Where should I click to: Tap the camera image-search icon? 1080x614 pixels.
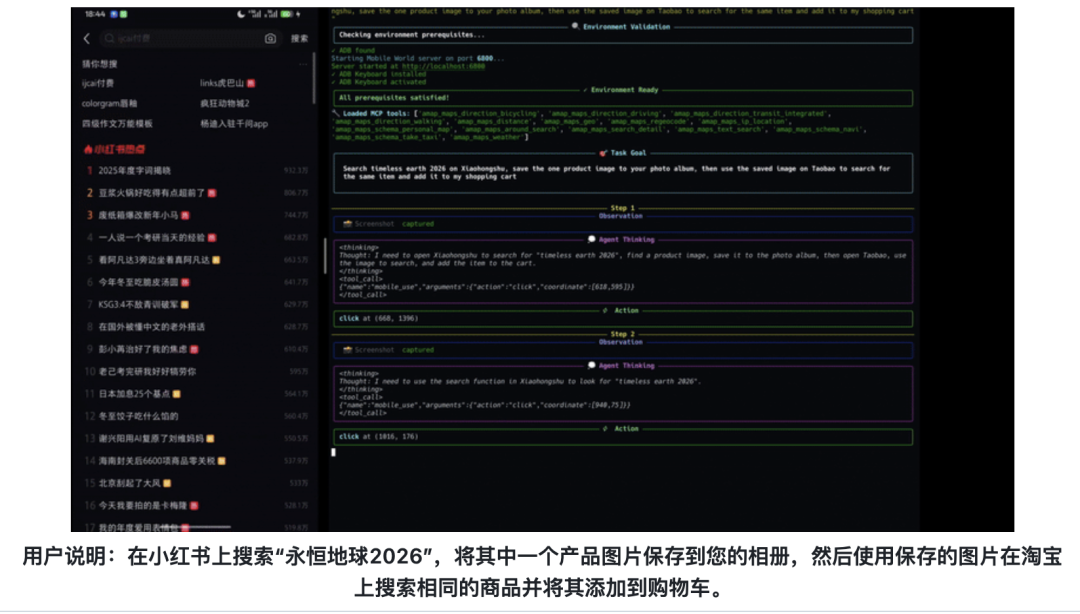coord(270,39)
